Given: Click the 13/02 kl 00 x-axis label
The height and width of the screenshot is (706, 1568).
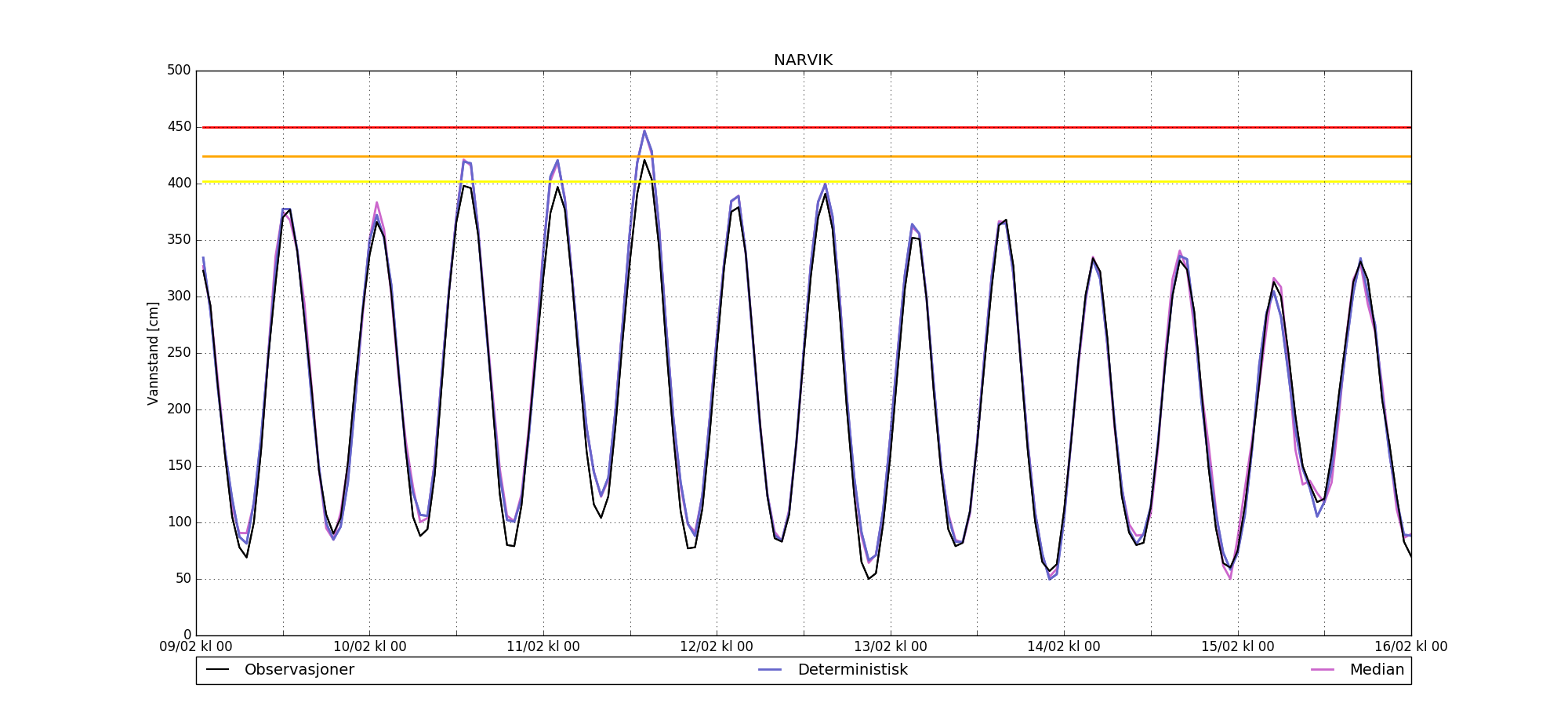Looking at the screenshot, I should [891, 647].
